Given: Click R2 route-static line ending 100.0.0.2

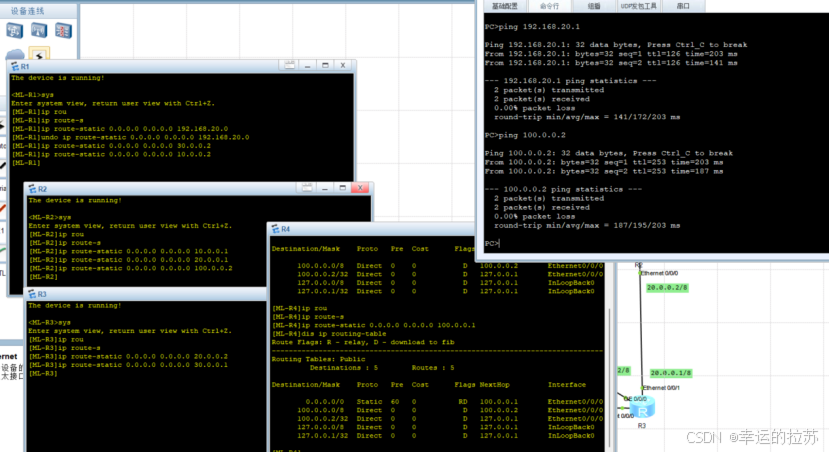Looking at the screenshot, I should pos(131,268).
